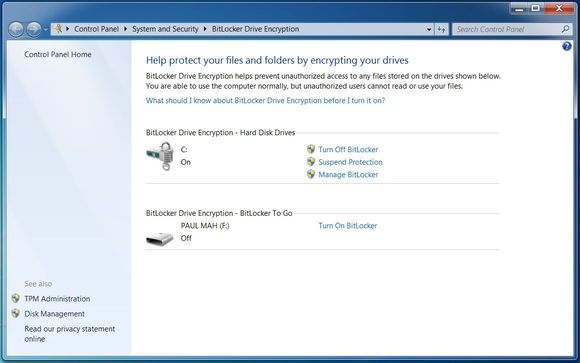
Task: Click the Back navigation arrow button
Action: tap(16, 29)
